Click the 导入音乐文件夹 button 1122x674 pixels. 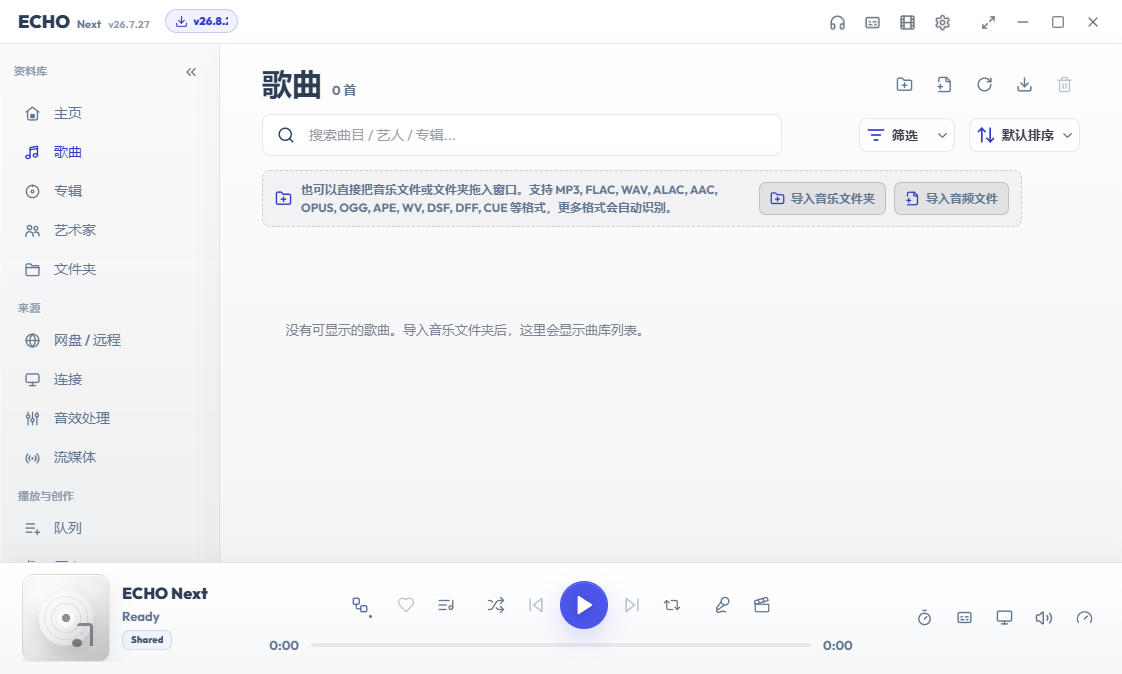tap(822, 198)
